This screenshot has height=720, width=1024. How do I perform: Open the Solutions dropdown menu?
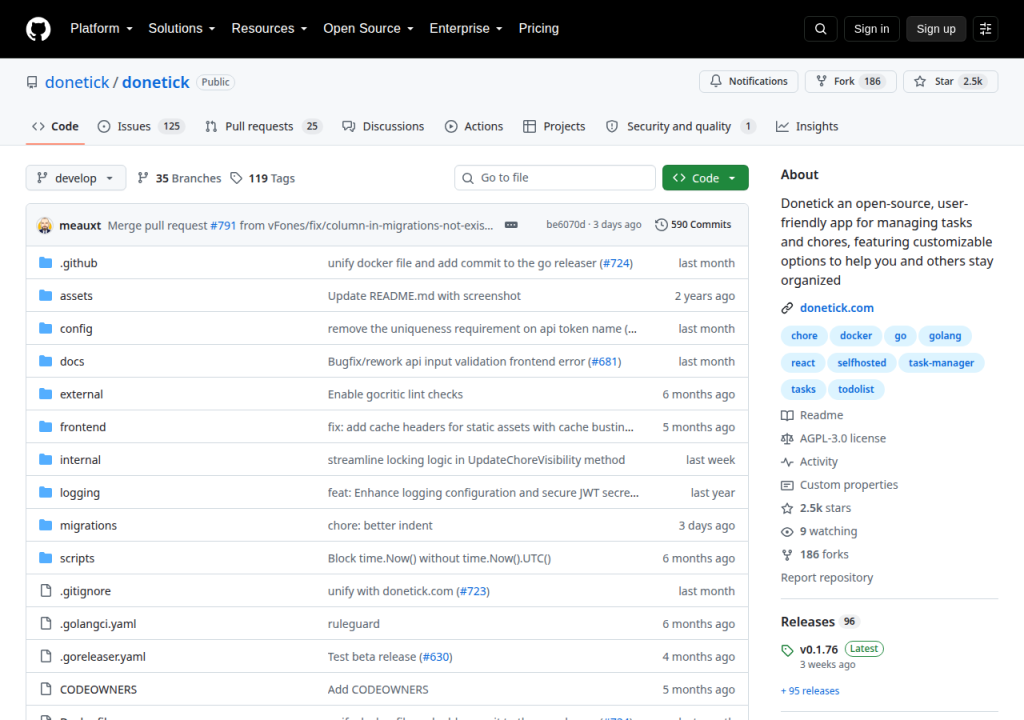pos(182,29)
